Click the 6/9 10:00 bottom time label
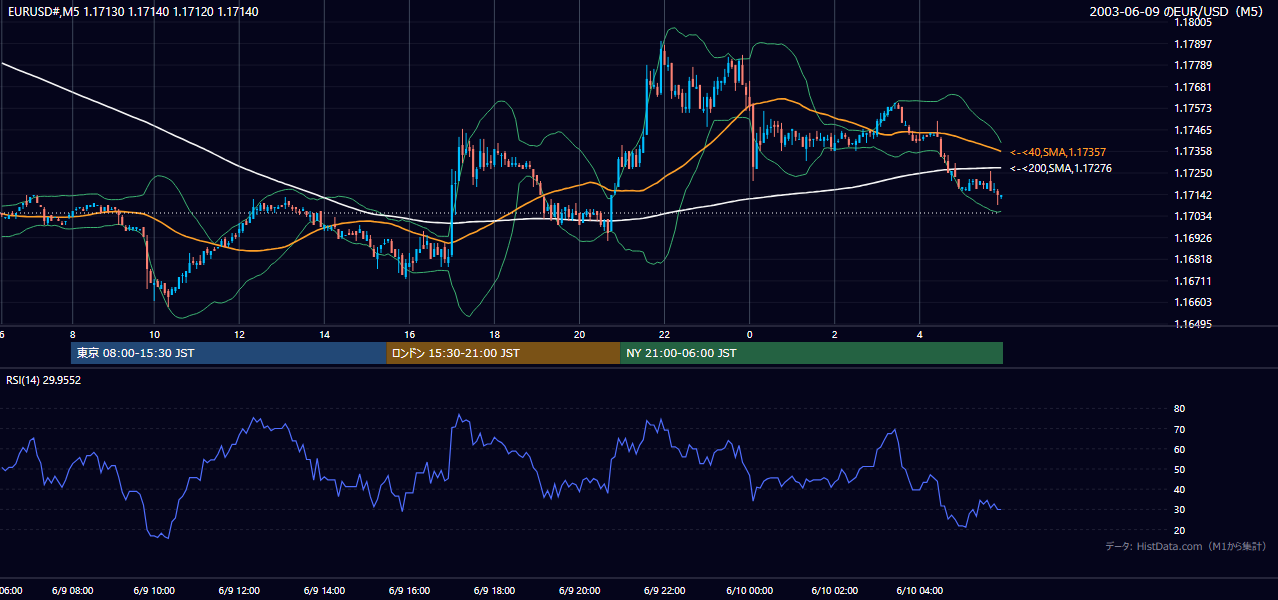Viewport: 1278px width, 600px height. [x=155, y=590]
